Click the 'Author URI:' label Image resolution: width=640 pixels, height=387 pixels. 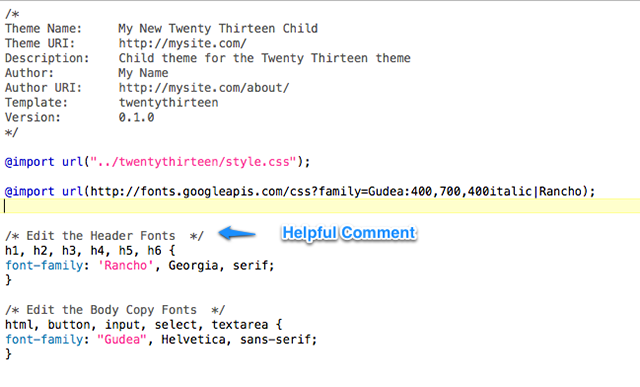click(43, 87)
